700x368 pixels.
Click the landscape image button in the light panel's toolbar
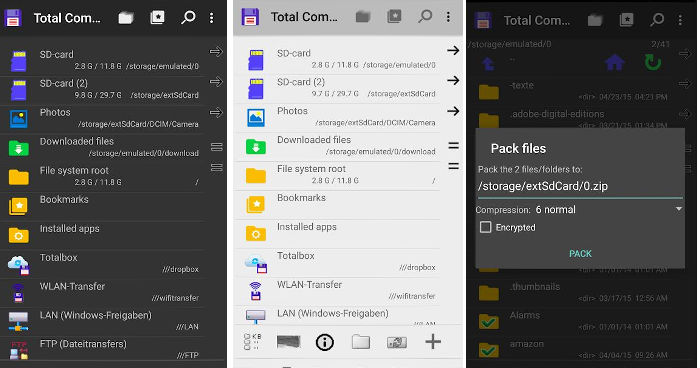289,342
